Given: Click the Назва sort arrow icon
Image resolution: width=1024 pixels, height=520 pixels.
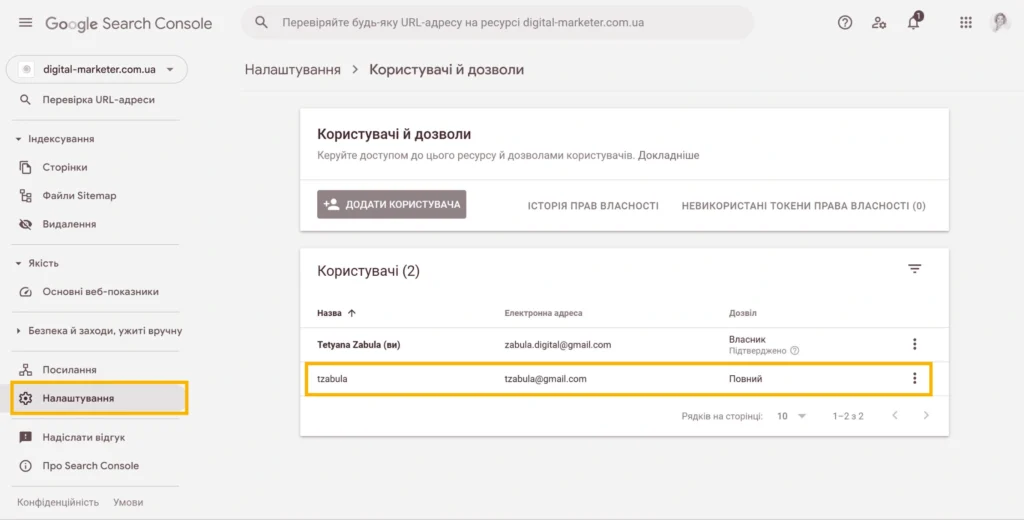Looking at the screenshot, I should point(352,313).
